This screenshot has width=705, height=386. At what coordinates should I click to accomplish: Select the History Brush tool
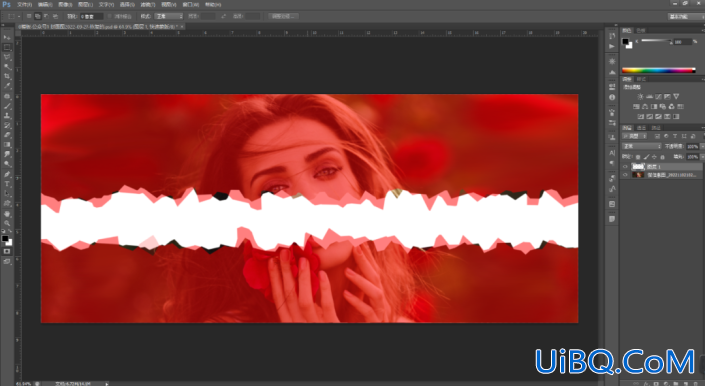click(x=7, y=125)
